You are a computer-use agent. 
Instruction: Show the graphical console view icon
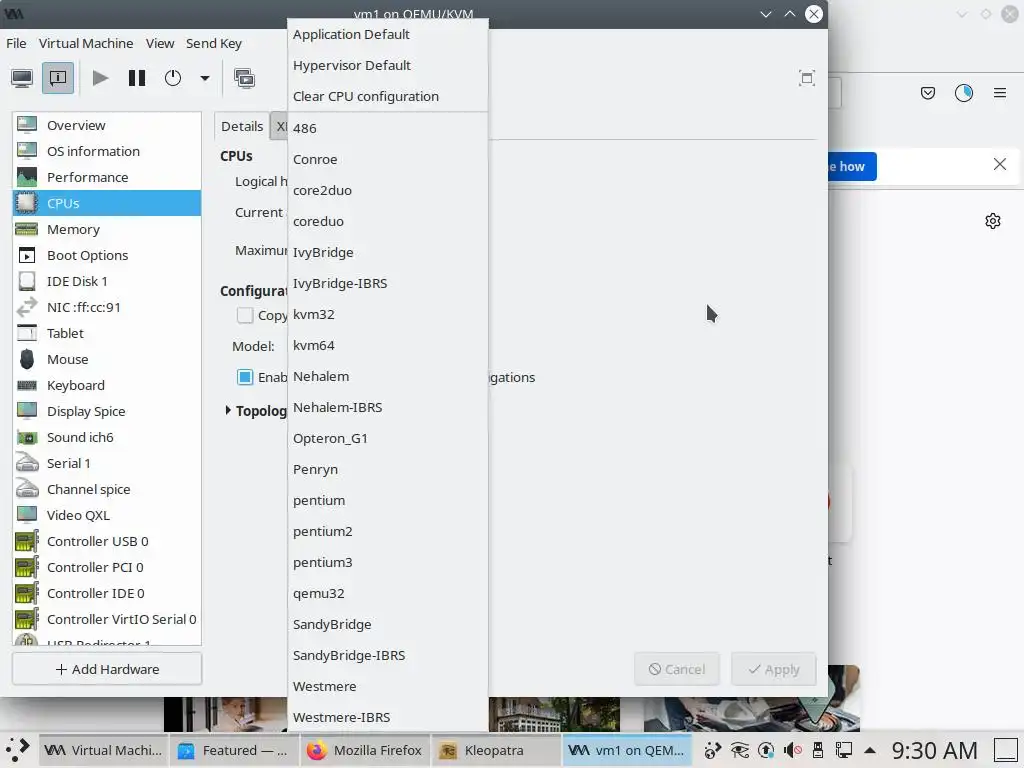[x=22, y=78]
